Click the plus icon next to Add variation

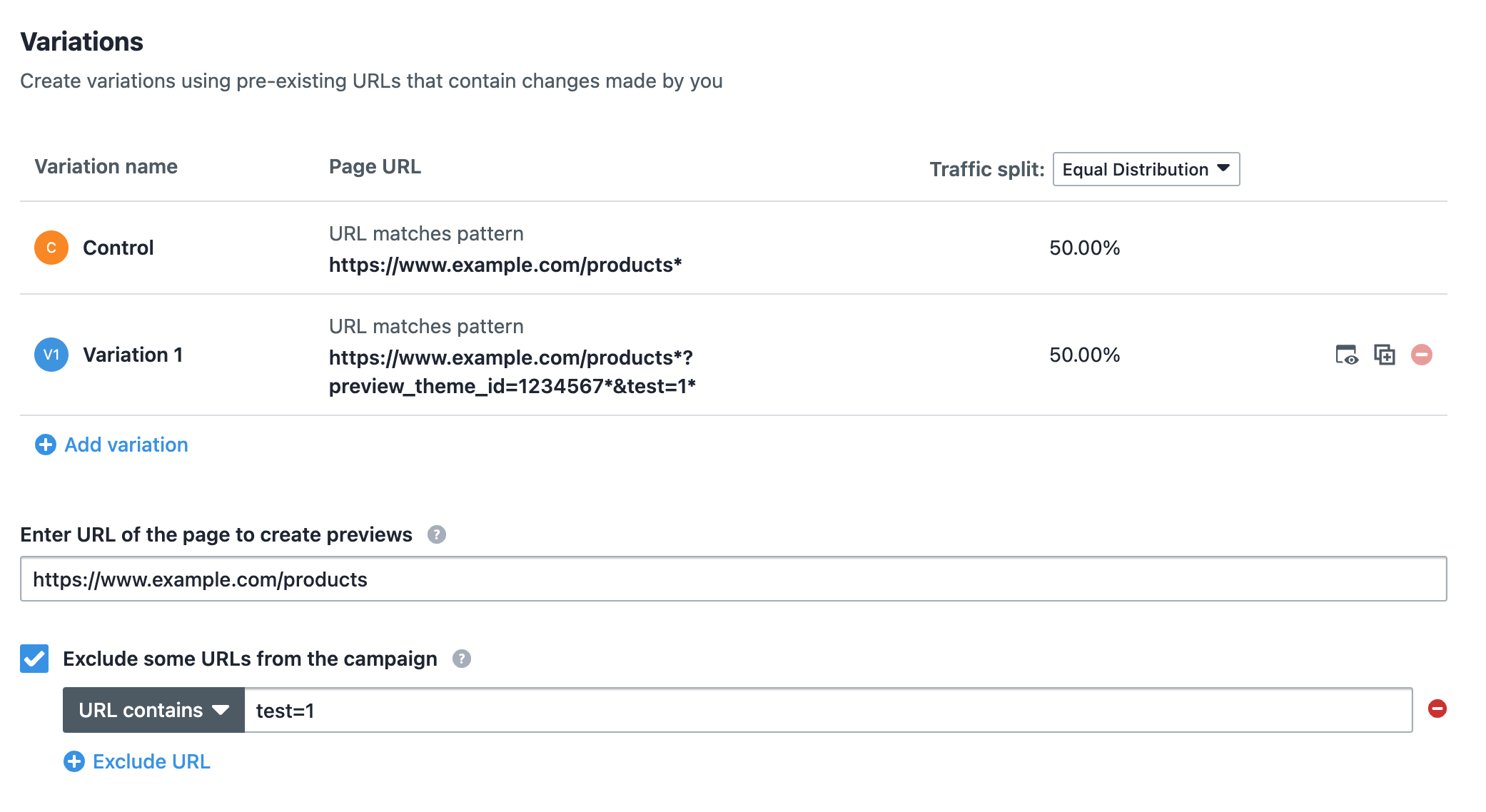click(46, 445)
